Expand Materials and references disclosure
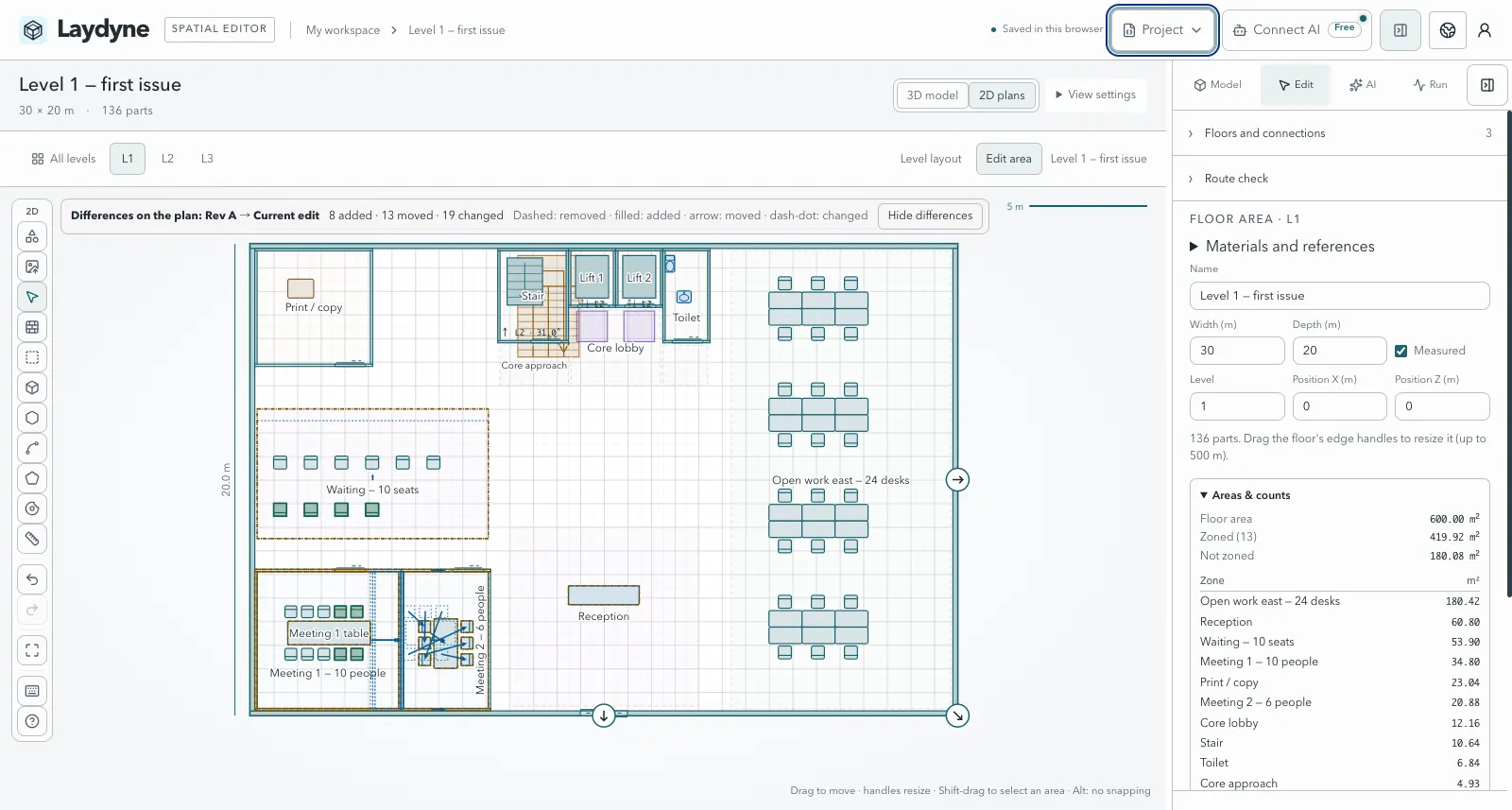1512x810 pixels. pos(1281,247)
